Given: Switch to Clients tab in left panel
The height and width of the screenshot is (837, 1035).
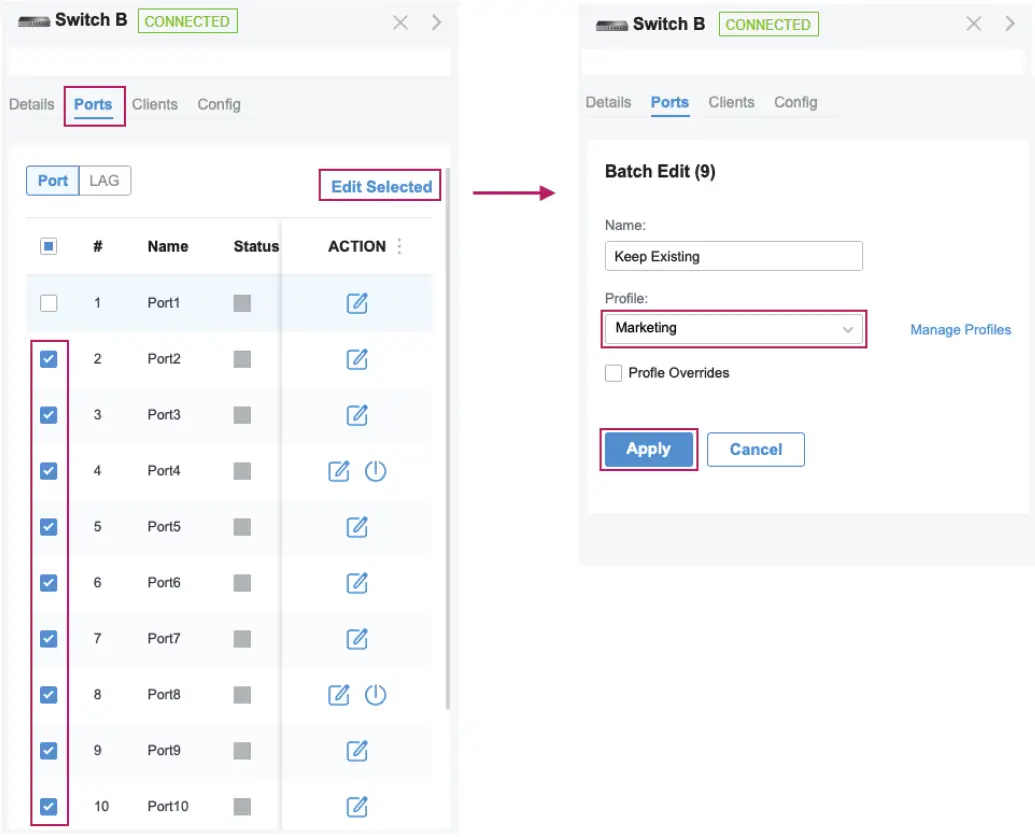Looking at the screenshot, I should [155, 104].
